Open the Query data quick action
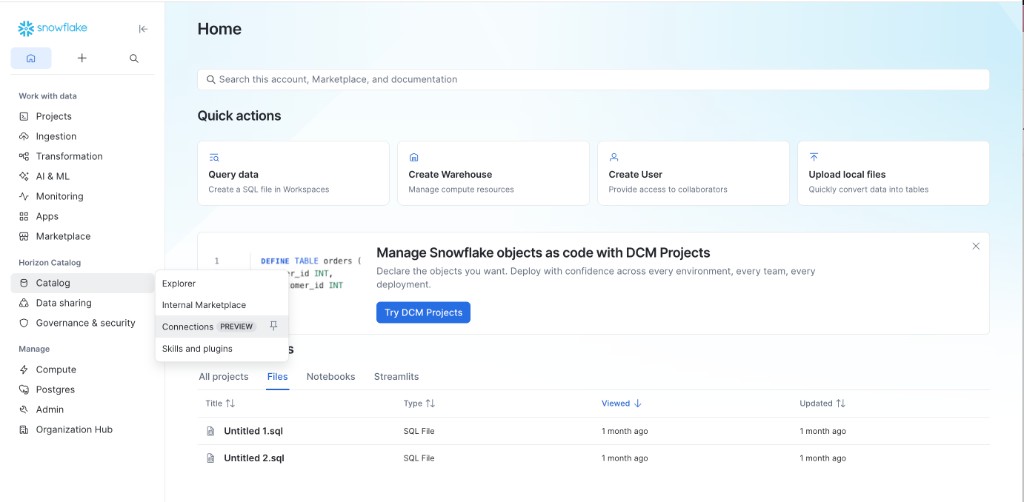Screen dimensions: 1024x502 point(293,173)
